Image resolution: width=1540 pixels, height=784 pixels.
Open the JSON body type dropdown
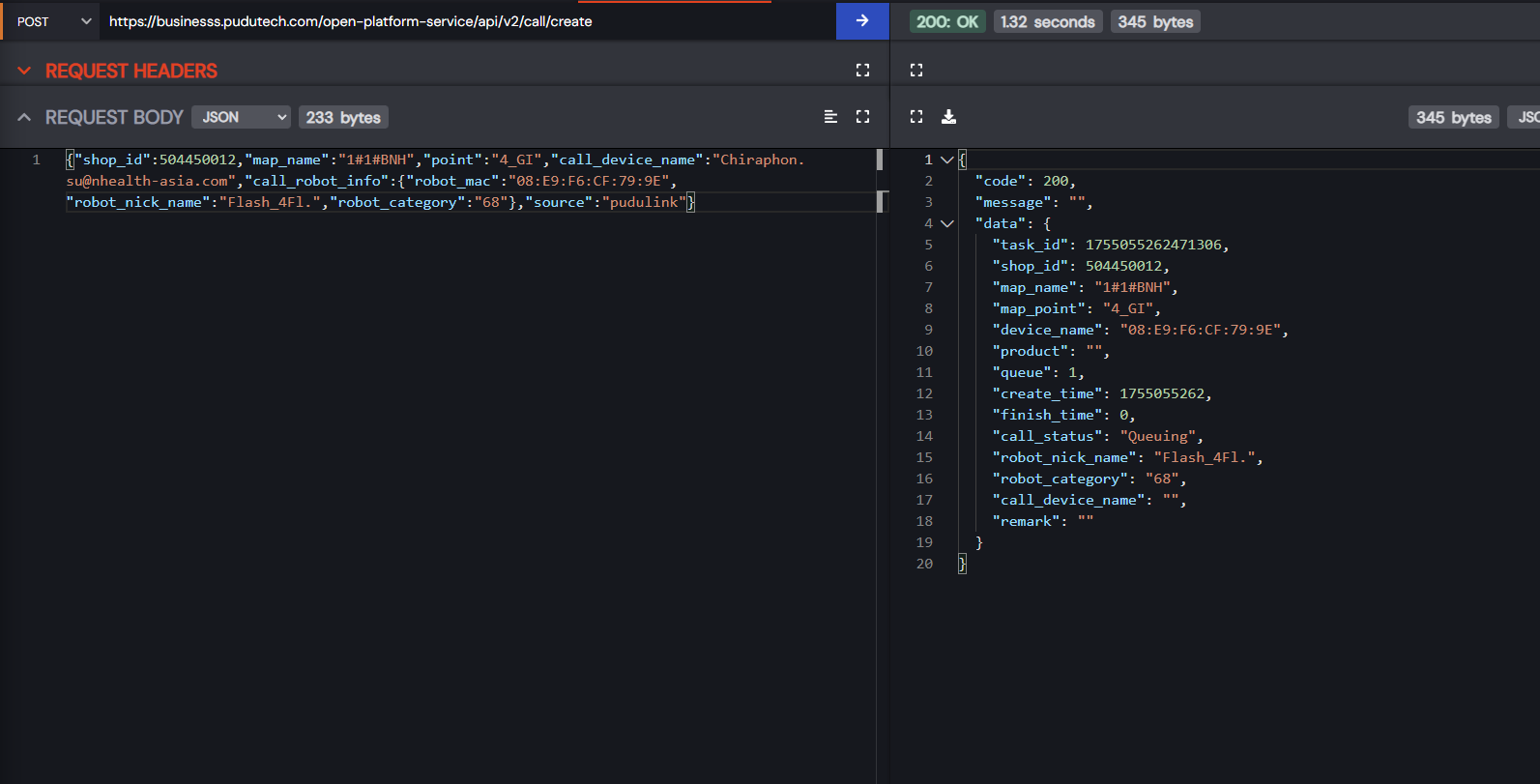241,117
